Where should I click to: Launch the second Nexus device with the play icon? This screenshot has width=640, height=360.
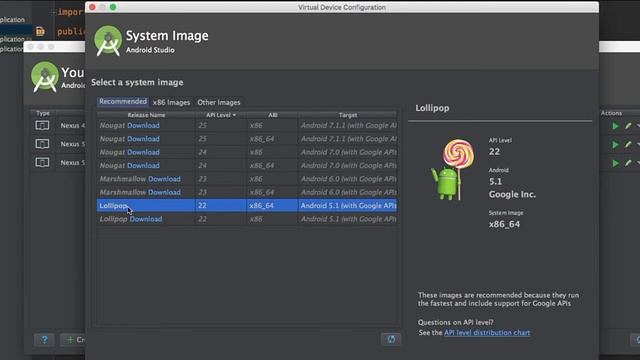pyautogui.click(x=616, y=144)
